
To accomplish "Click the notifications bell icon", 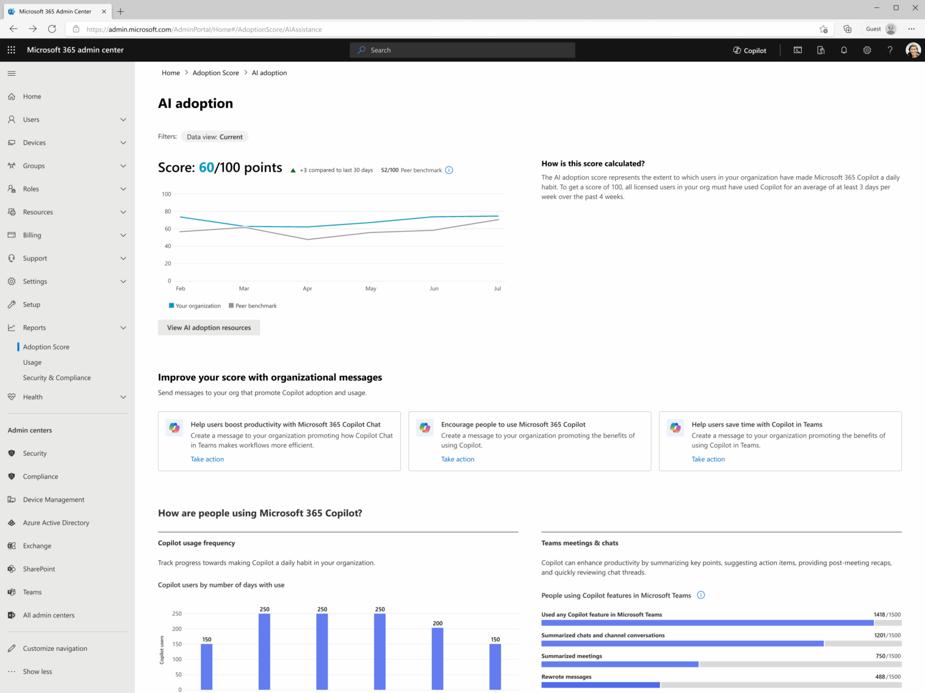I will [844, 50].
